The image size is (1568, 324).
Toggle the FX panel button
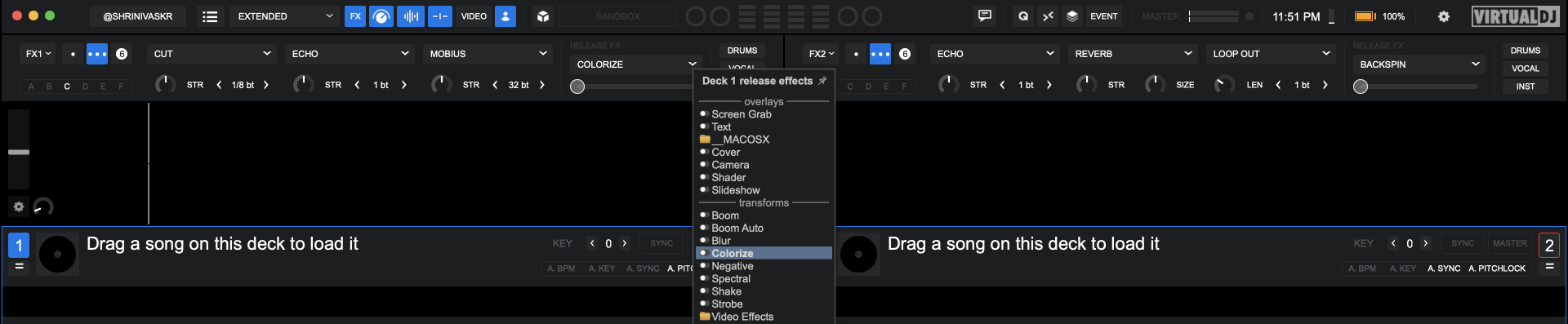click(355, 16)
